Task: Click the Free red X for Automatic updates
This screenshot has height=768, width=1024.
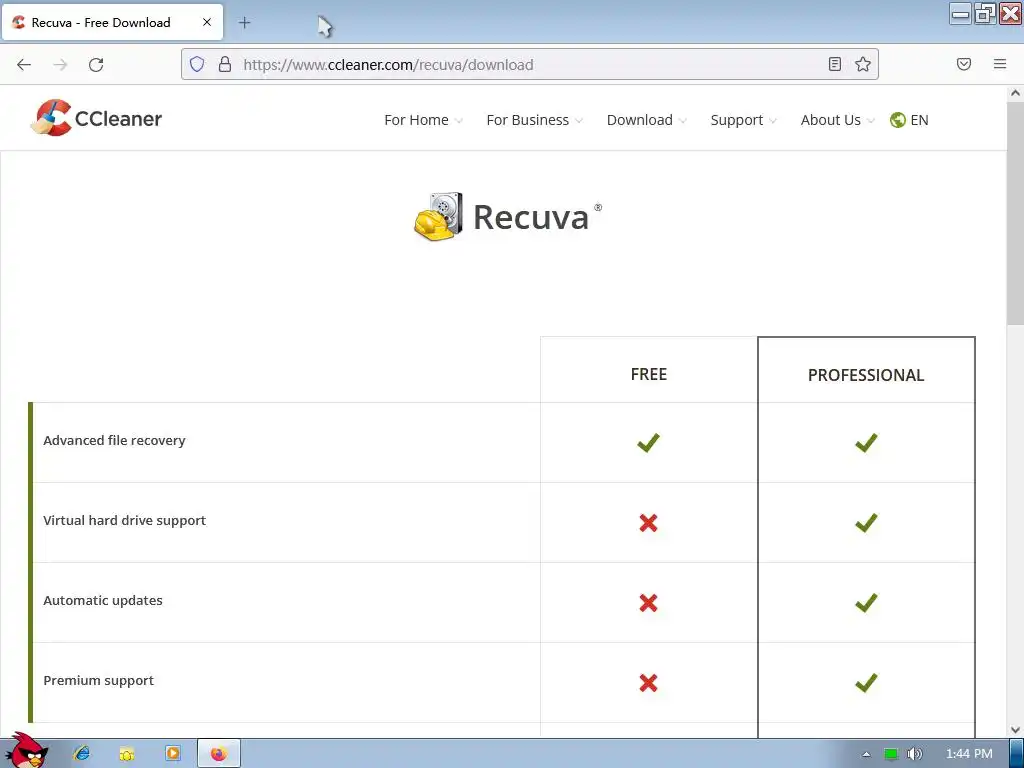Action: [x=648, y=603]
